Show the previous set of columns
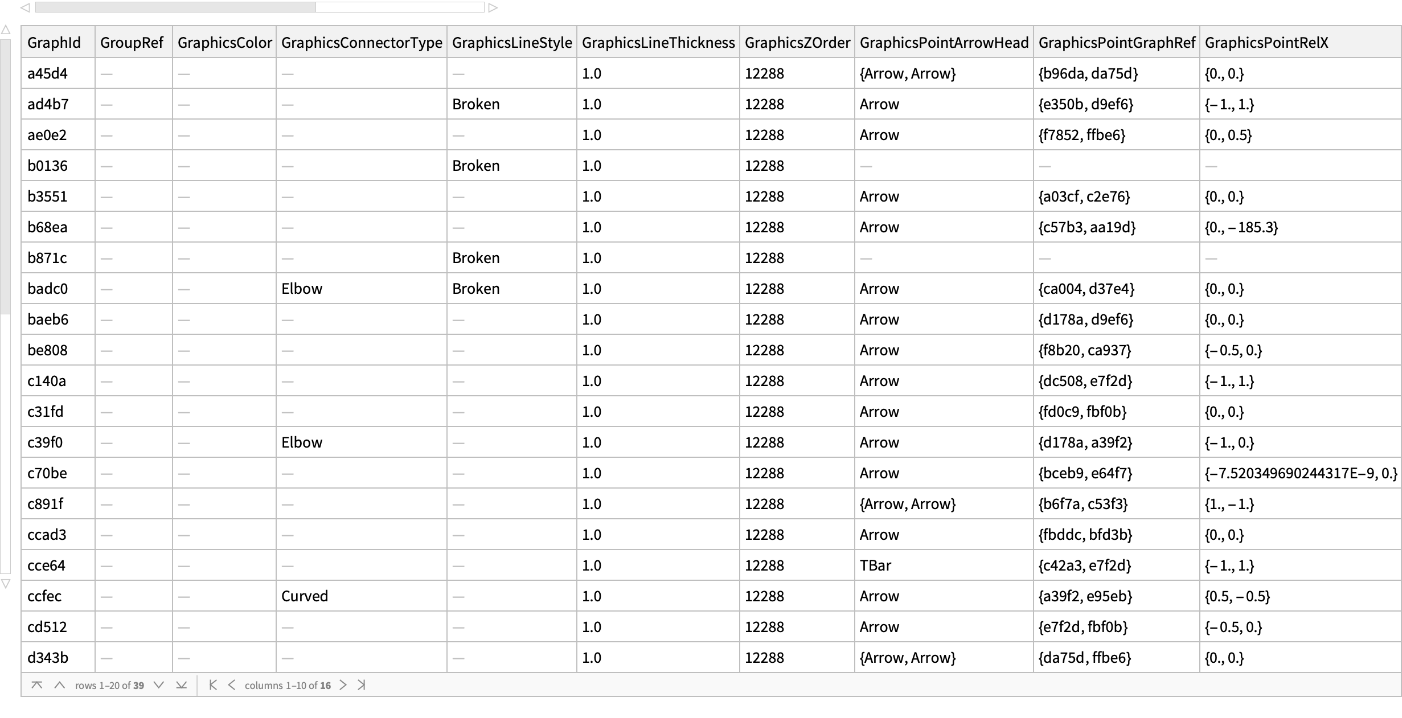The image size is (1402, 718). click(x=231, y=685)
